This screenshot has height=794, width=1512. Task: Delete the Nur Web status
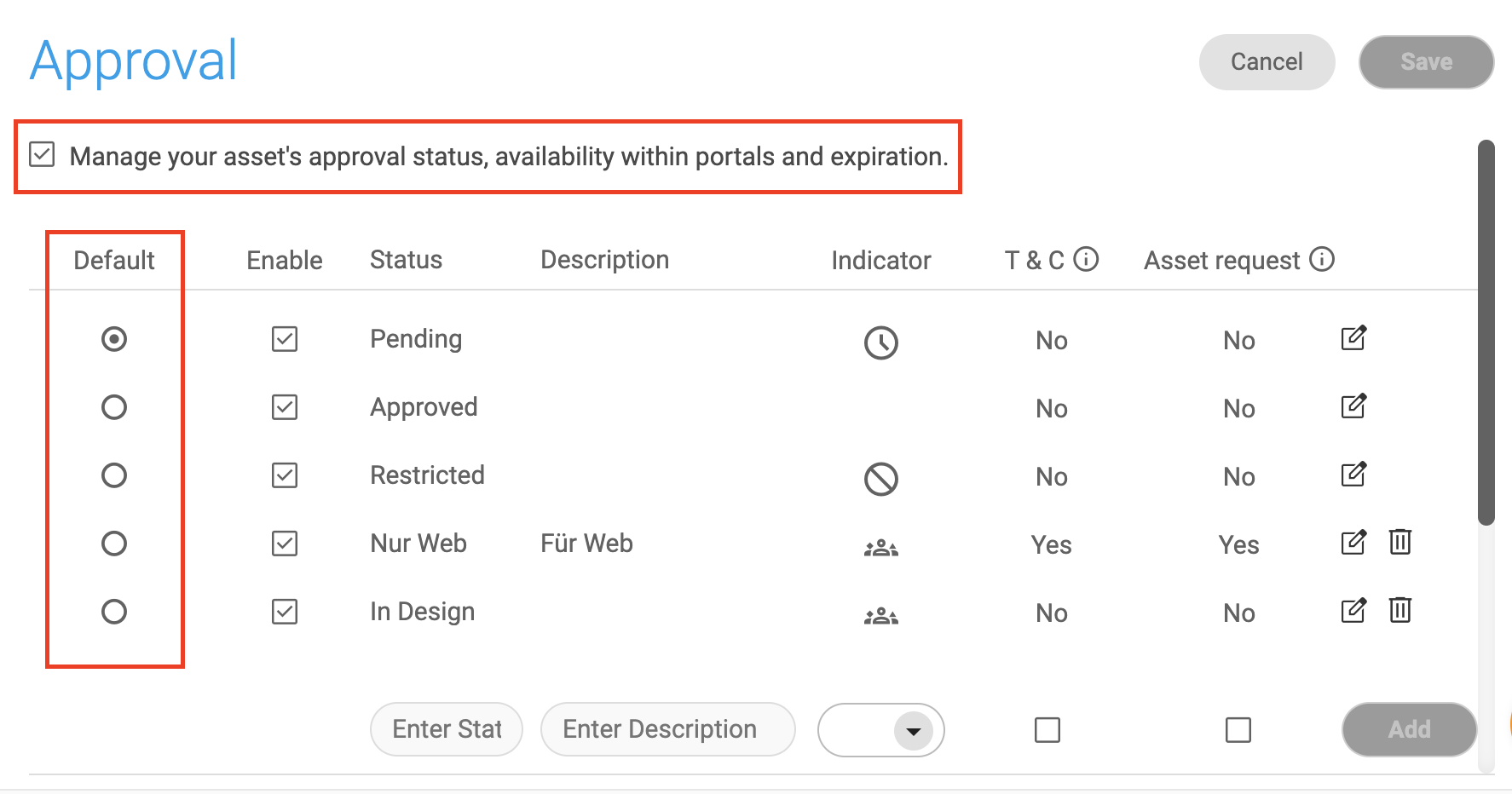(1399, 542)
